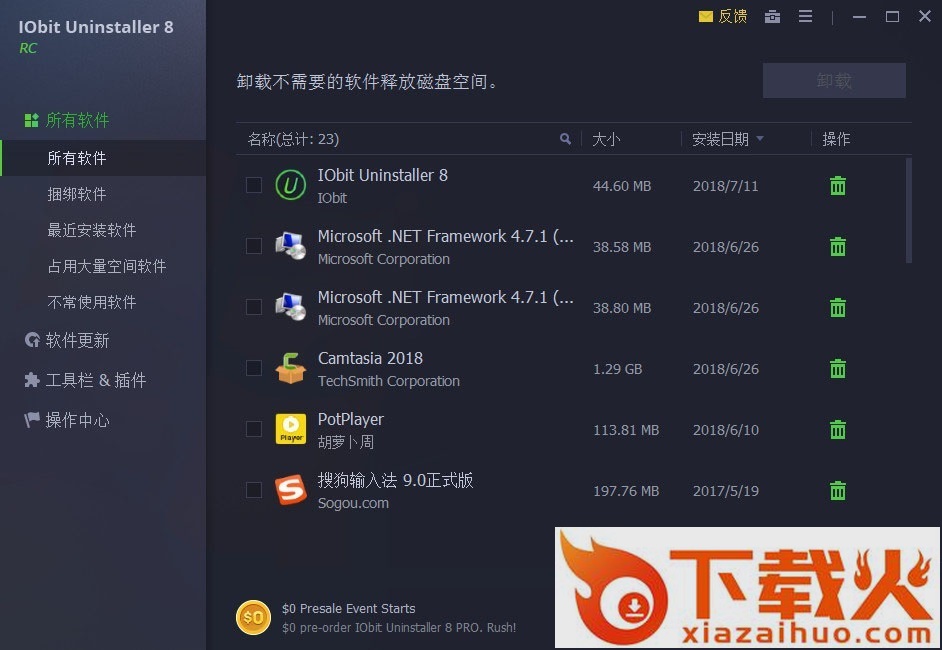Click the yellow PotPlayer app icon
942x650 pixels.
(291, 429)
